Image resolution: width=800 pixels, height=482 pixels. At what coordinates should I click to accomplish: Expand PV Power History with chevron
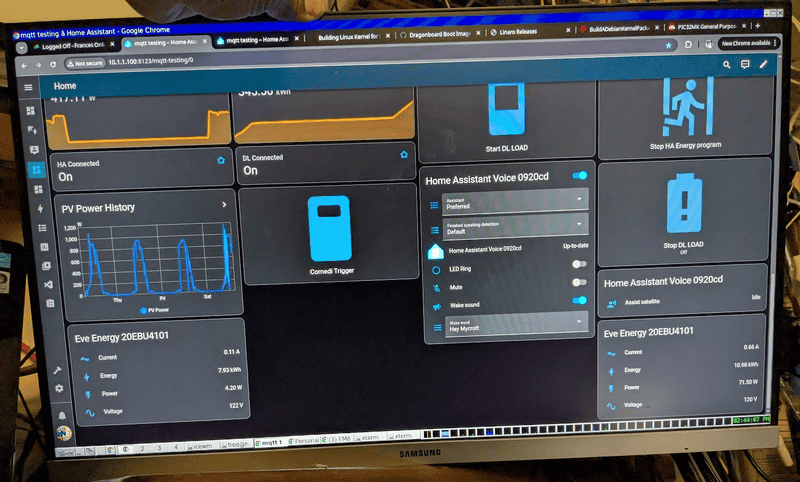tap(224, 204)
